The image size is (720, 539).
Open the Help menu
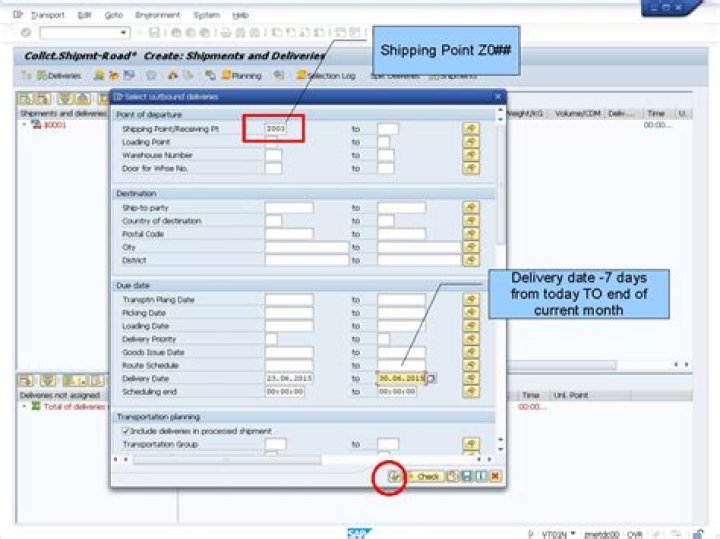click(240, 15)
